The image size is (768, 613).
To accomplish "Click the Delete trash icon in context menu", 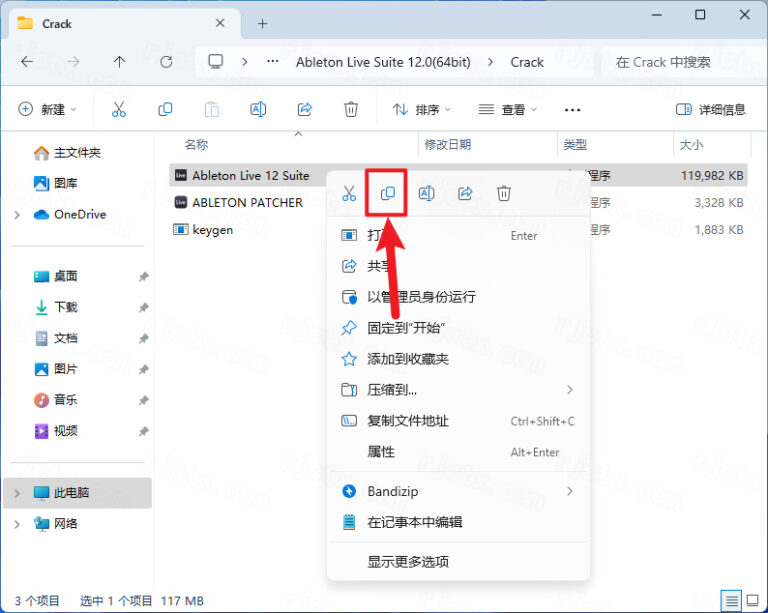I will (x=504, y=194).
